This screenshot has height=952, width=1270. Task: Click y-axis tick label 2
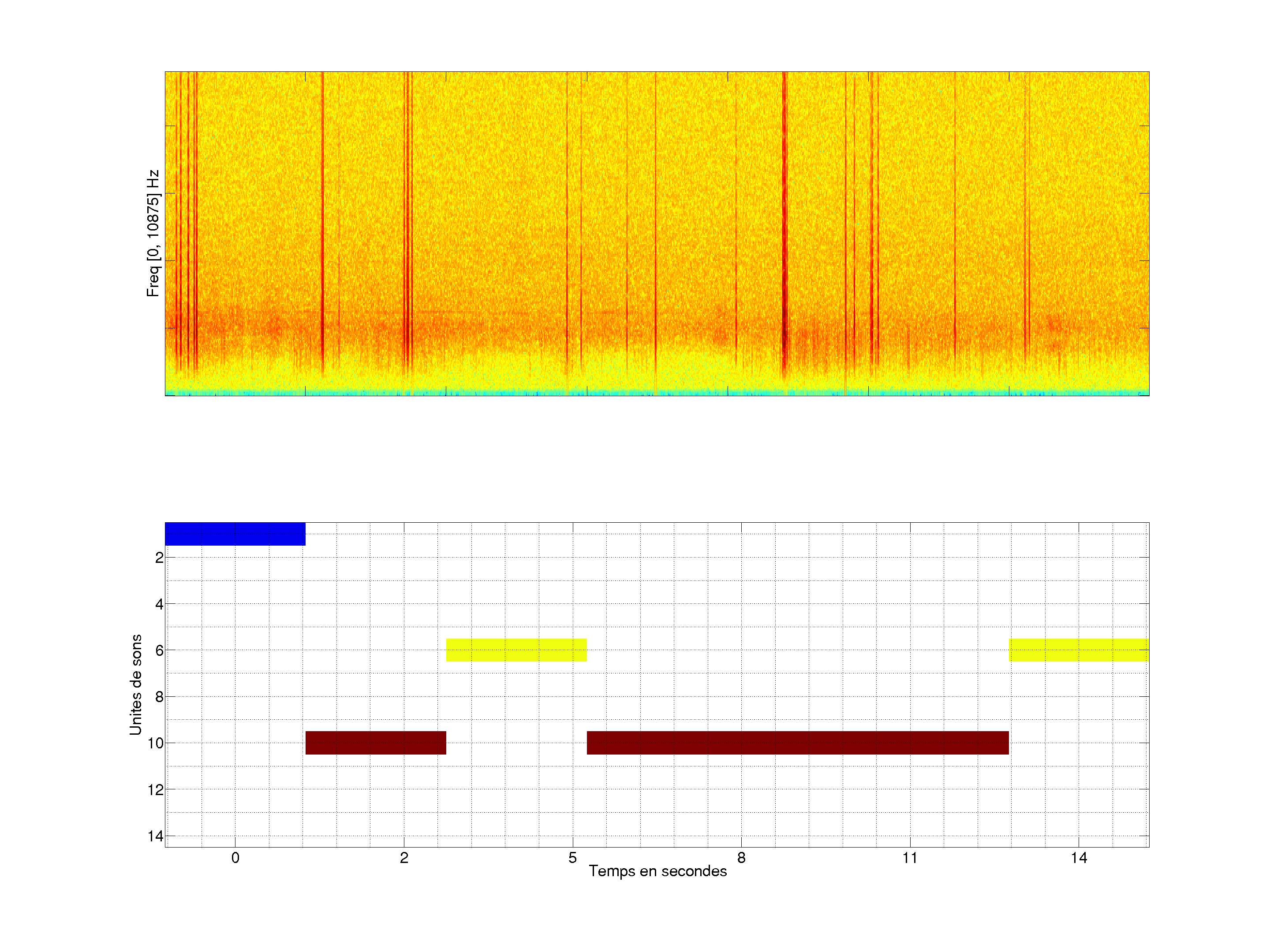tap(159, 558)
